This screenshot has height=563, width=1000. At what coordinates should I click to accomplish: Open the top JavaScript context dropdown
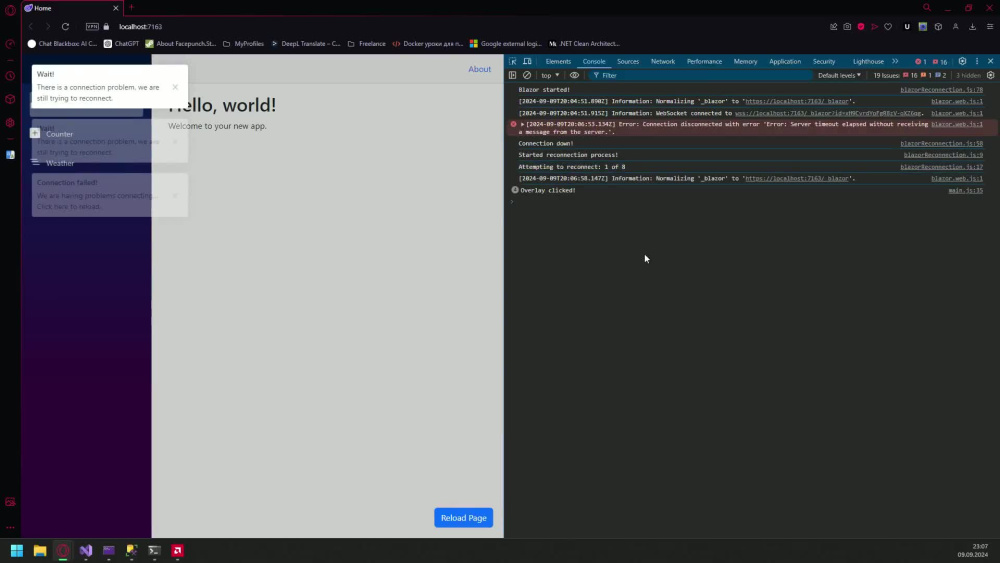pos(550,75)
